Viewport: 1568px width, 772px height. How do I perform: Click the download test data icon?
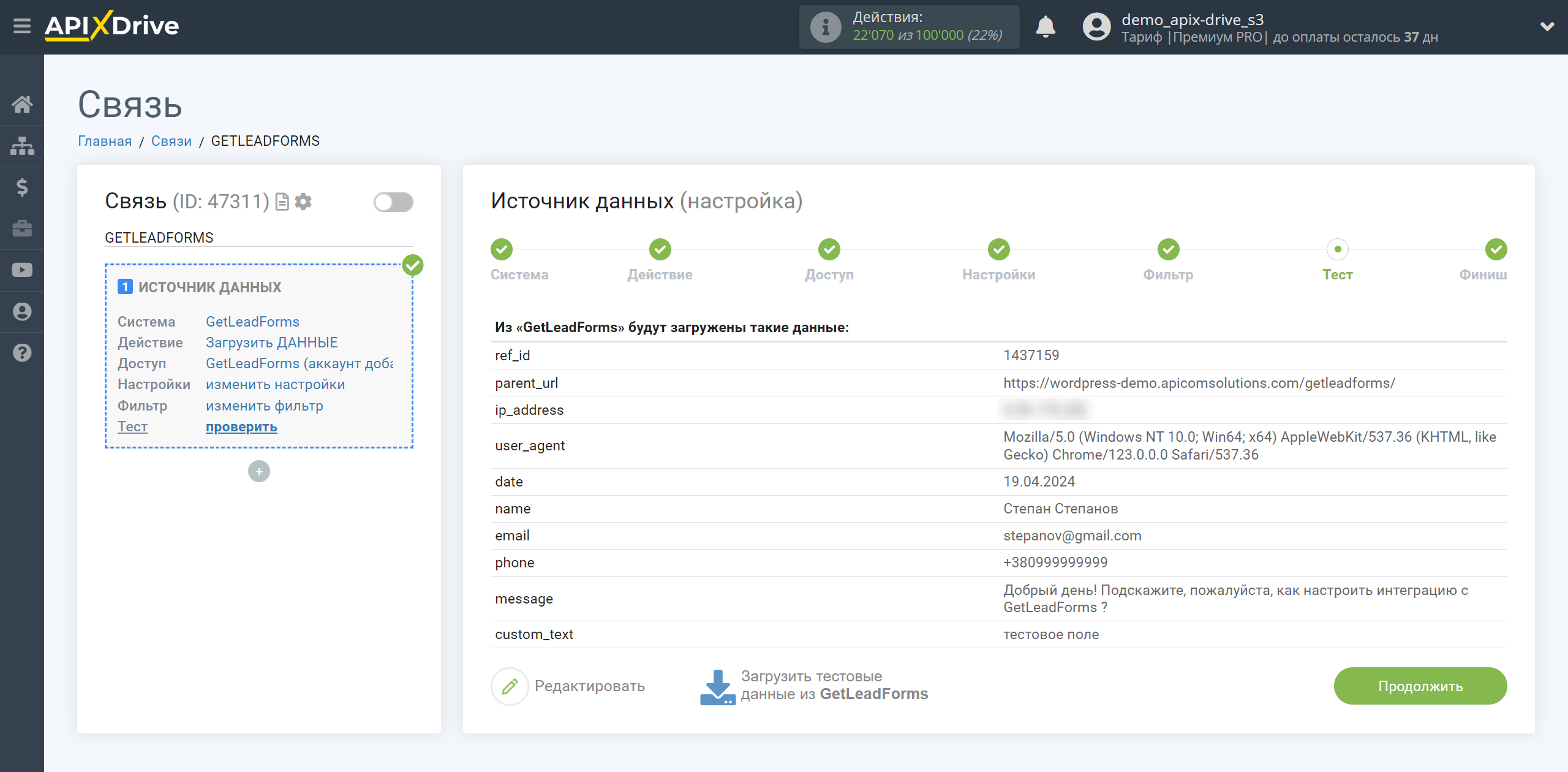[717, 686]
